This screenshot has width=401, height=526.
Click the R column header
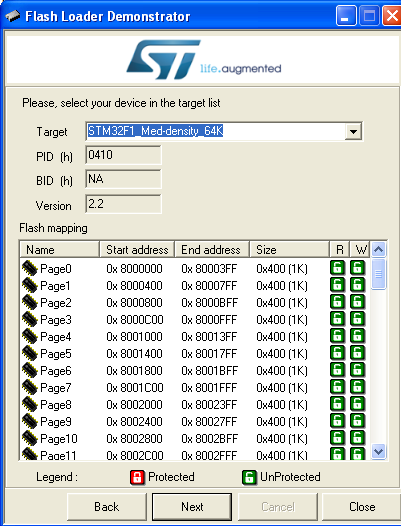340,250
